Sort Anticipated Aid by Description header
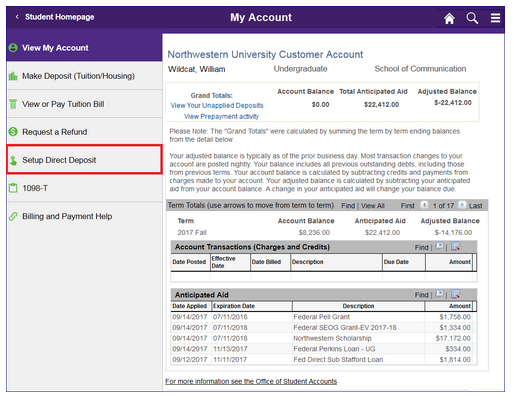514x400 pixels. point(358,306)
